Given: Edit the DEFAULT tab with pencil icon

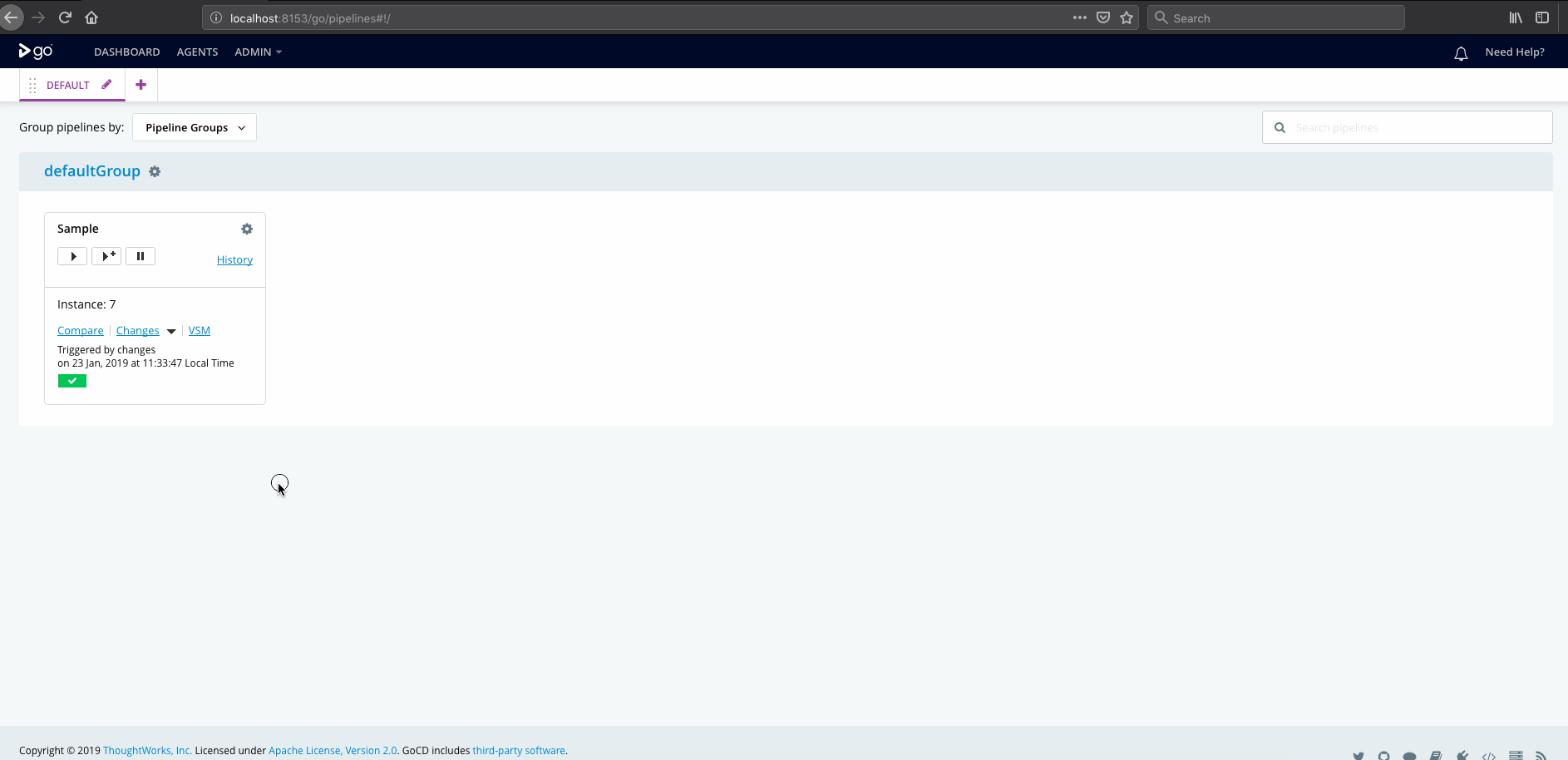Looking at the screenshot, I should pos(106,84).
